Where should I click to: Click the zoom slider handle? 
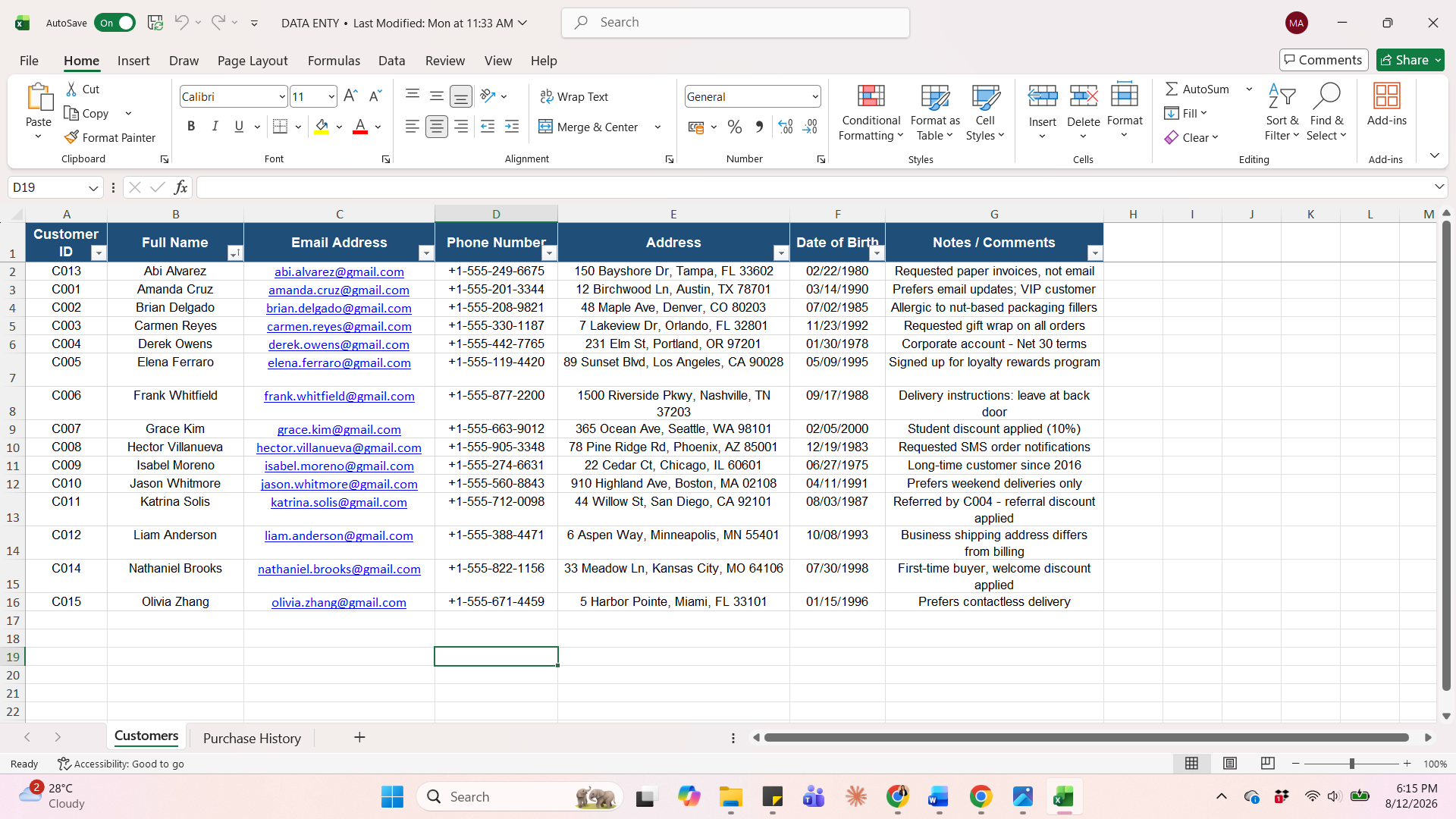[1351, 763]
